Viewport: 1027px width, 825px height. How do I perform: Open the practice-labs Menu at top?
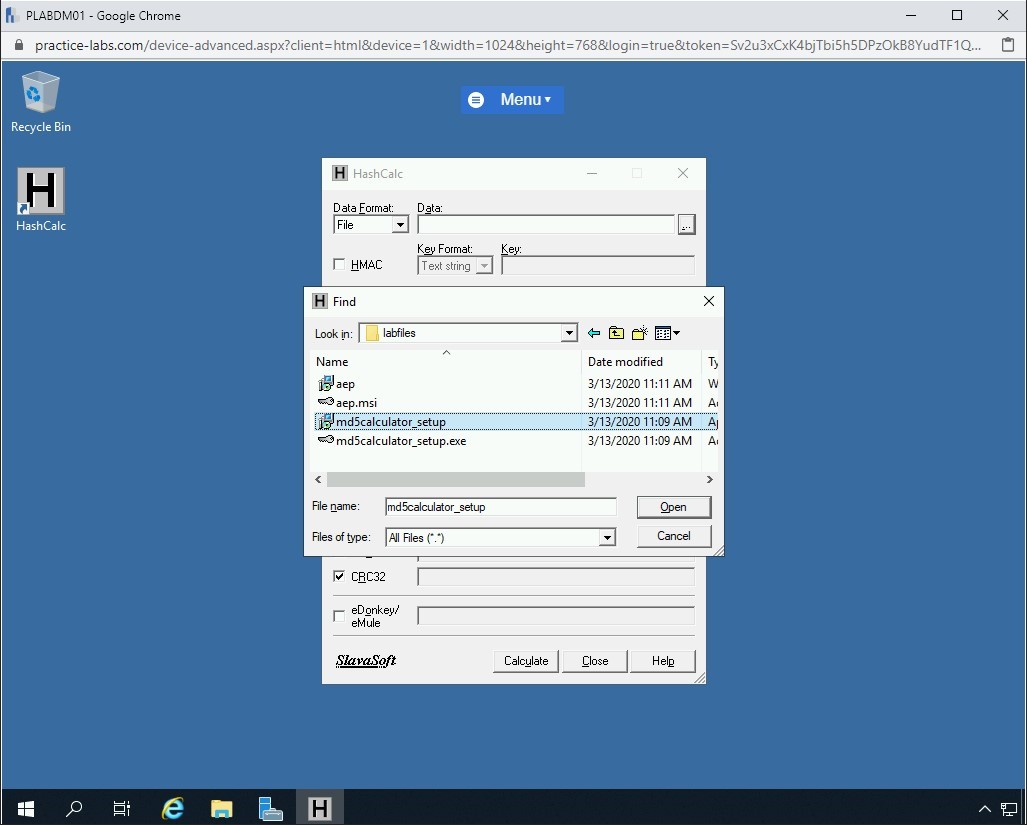[512, 100]
